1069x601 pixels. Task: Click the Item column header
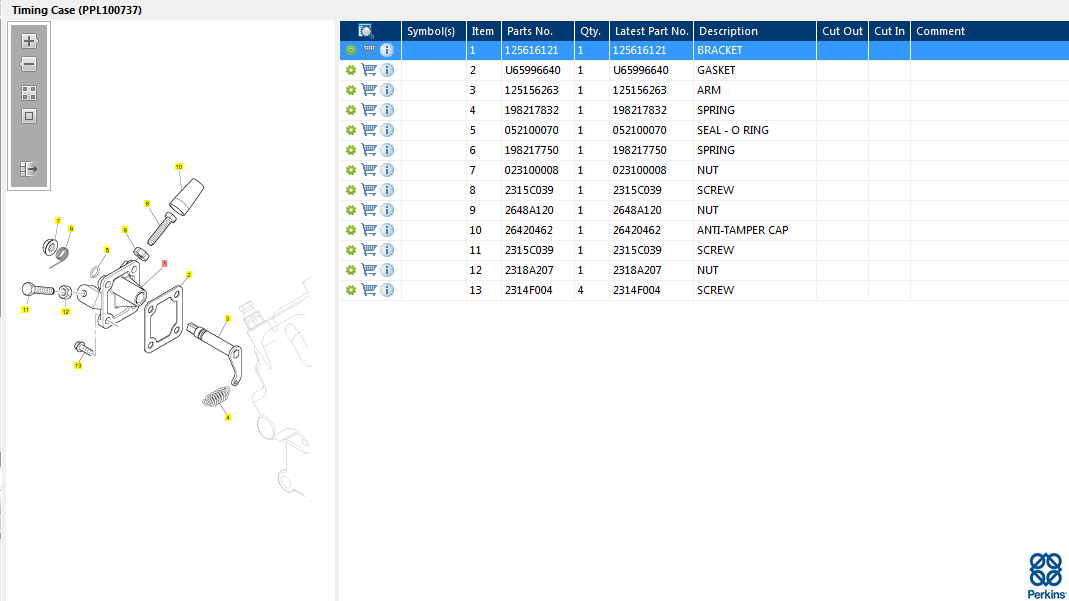(483, 31)
